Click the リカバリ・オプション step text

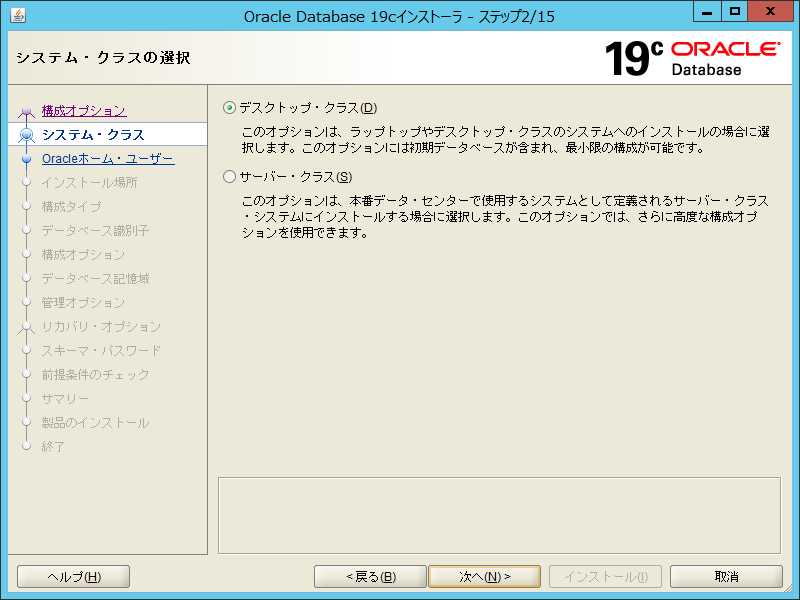(101, 326)
